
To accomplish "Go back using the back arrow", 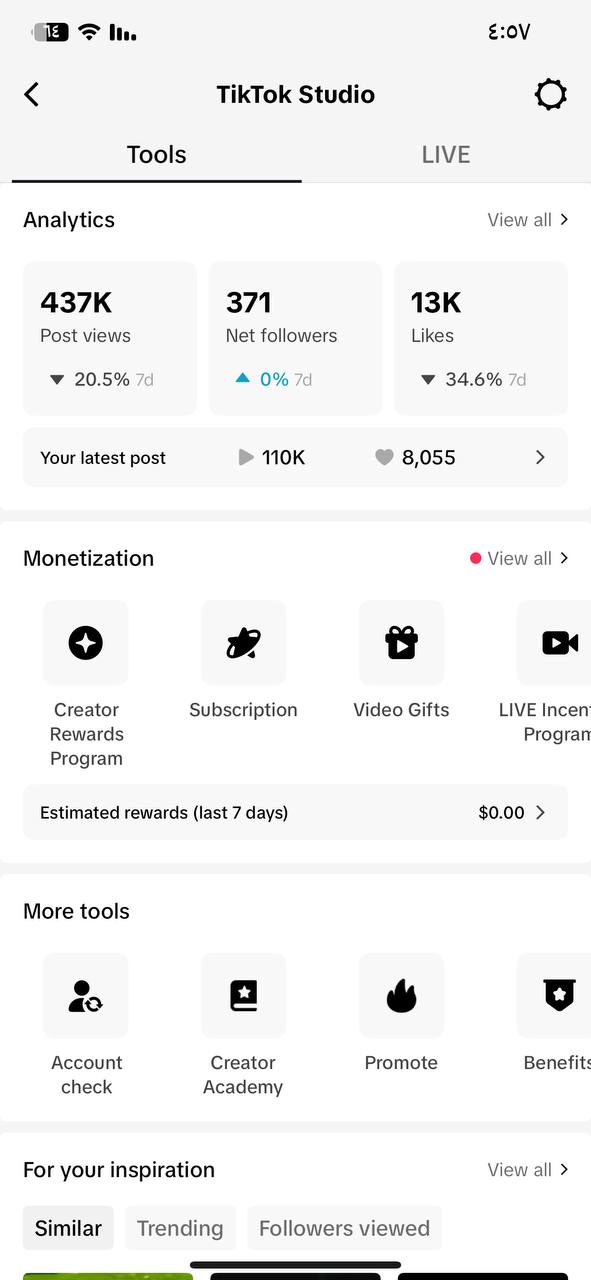I will pyautogui.click(x=32, y=95).
